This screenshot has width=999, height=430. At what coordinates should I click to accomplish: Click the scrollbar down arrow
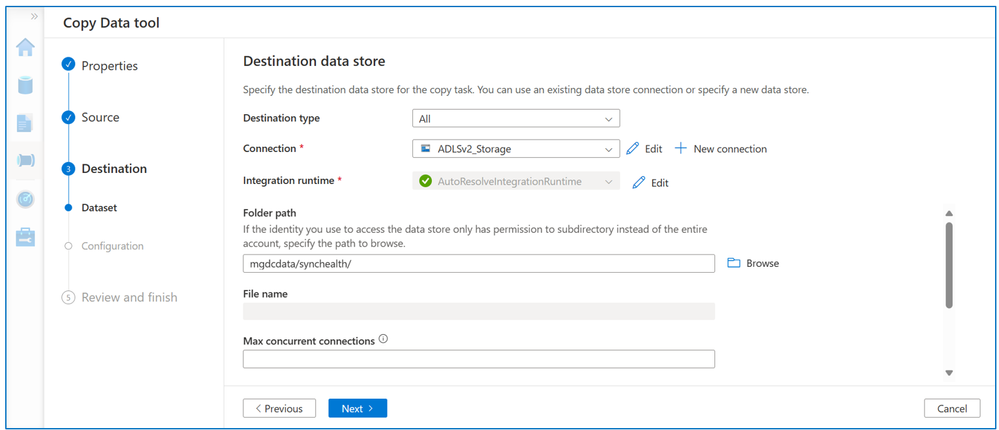coord(949,373)
